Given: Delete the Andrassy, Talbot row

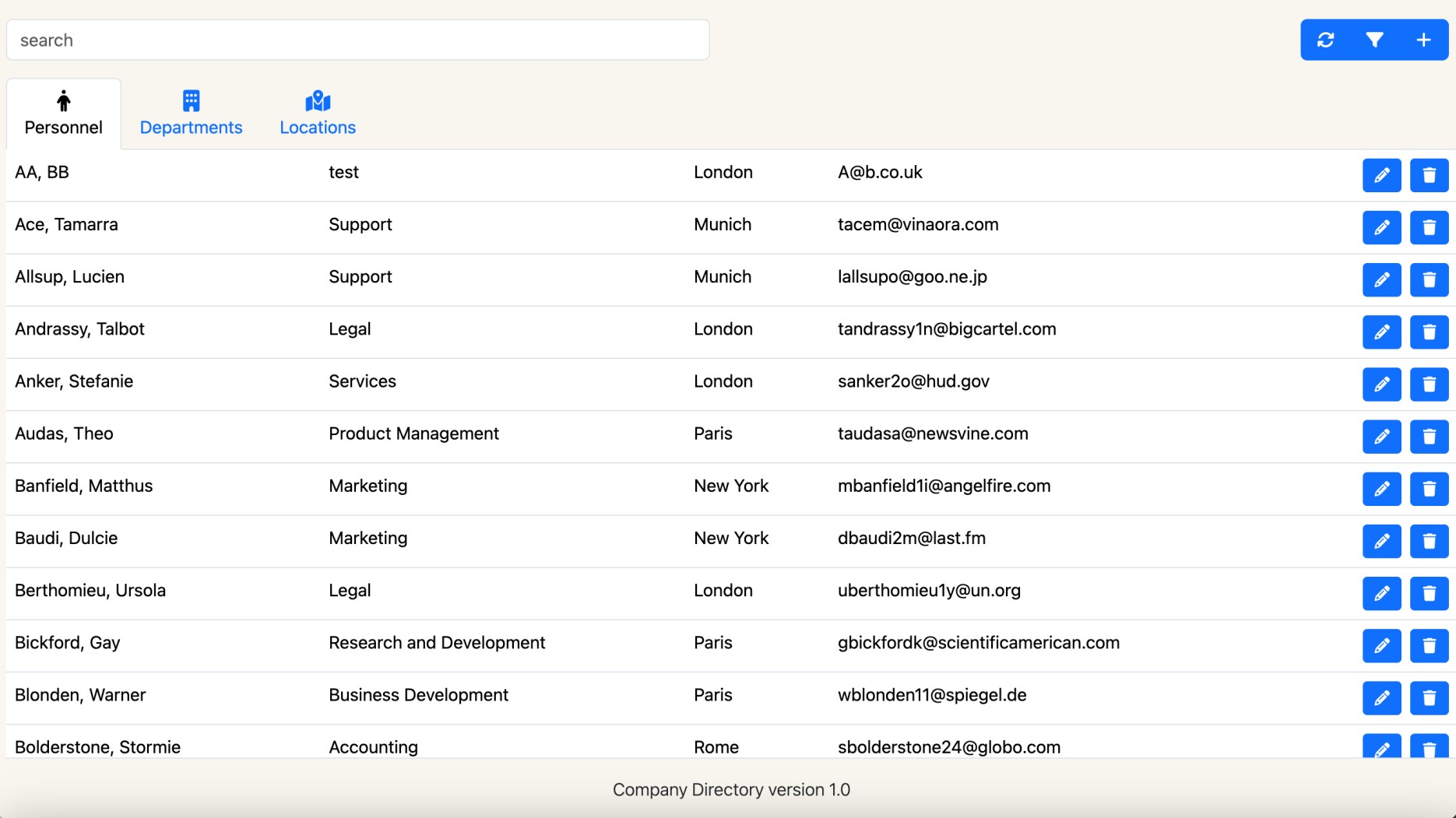Looking at the screenshot, I should pos(1429,332).
